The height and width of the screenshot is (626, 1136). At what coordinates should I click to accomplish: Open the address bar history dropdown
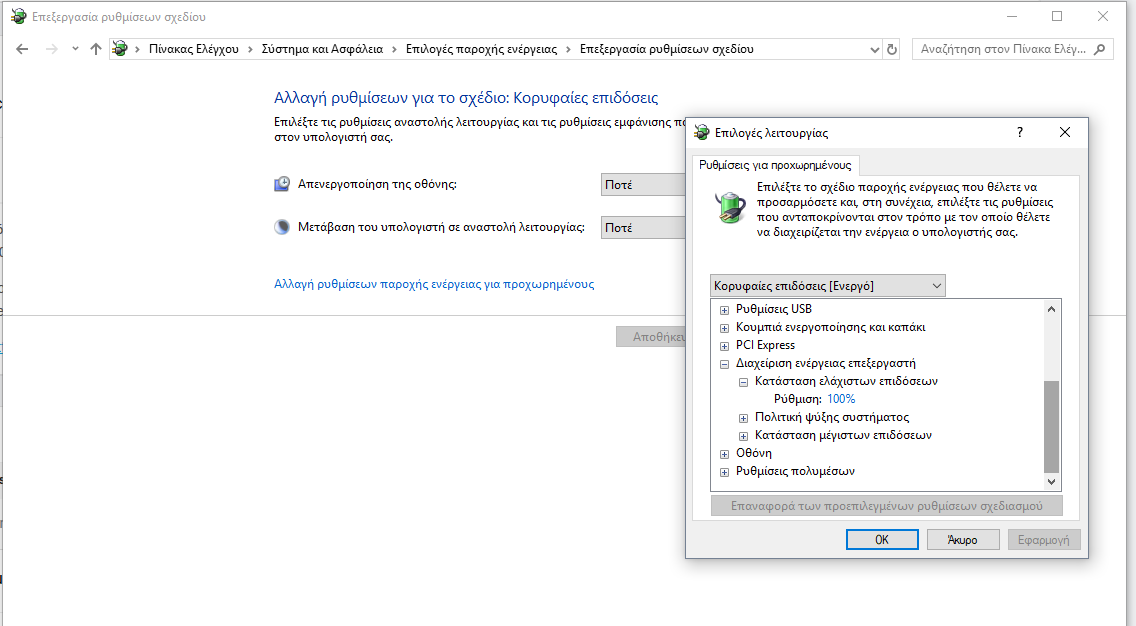coord(874,49)
